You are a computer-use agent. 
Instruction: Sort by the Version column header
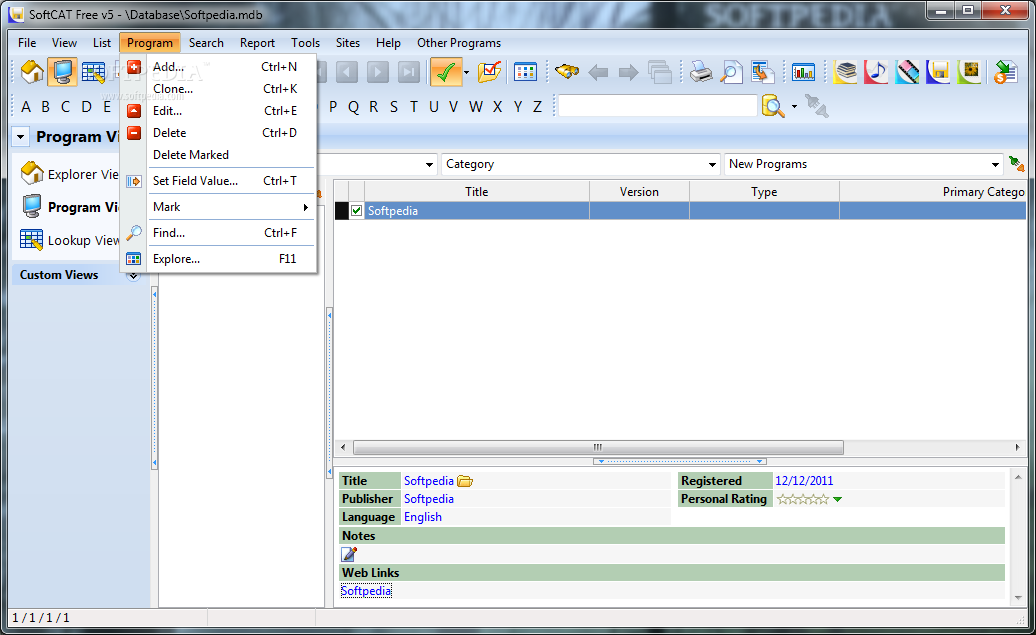point(639,192)
